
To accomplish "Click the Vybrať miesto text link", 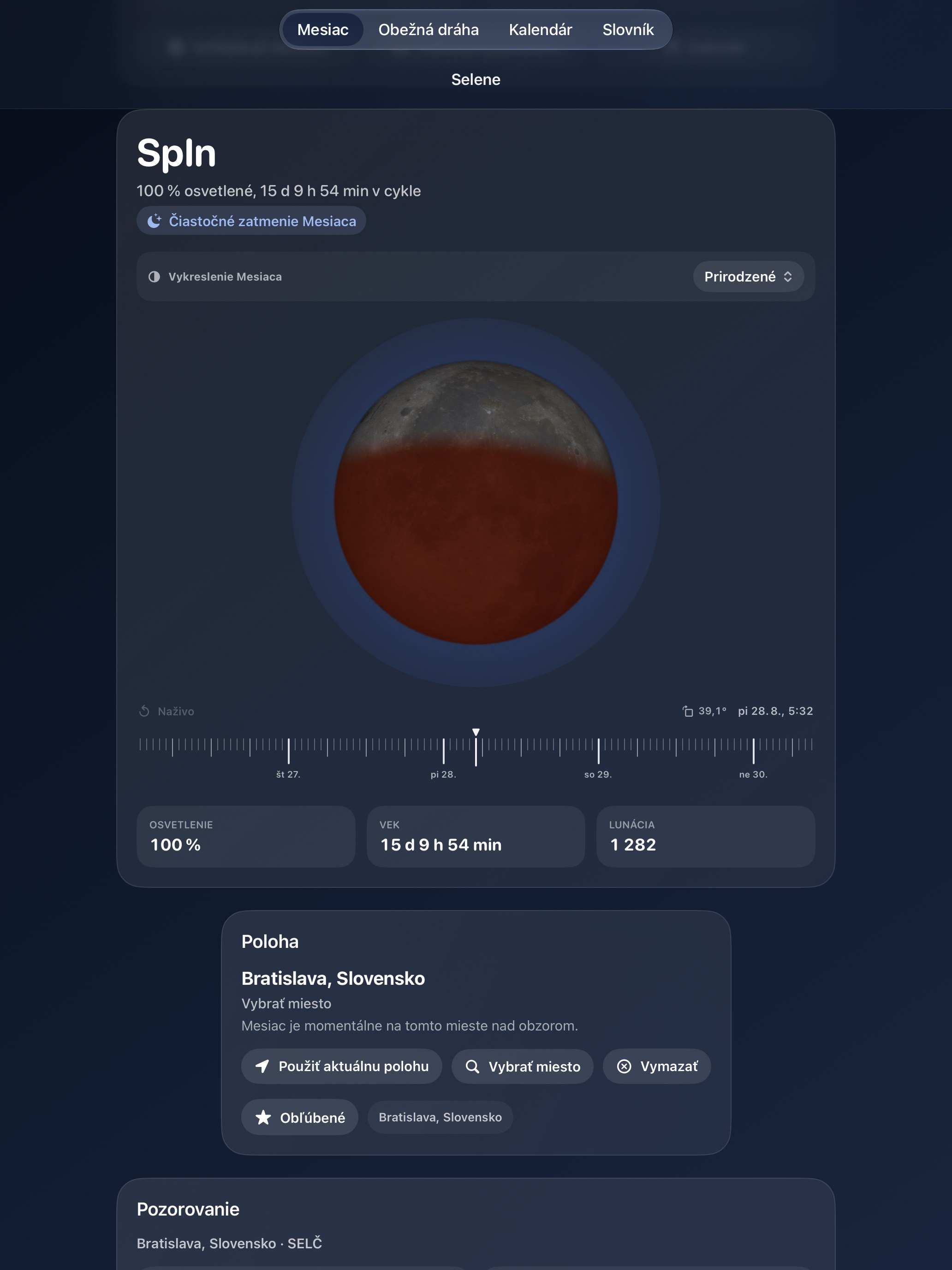I will coord(286,1004).
